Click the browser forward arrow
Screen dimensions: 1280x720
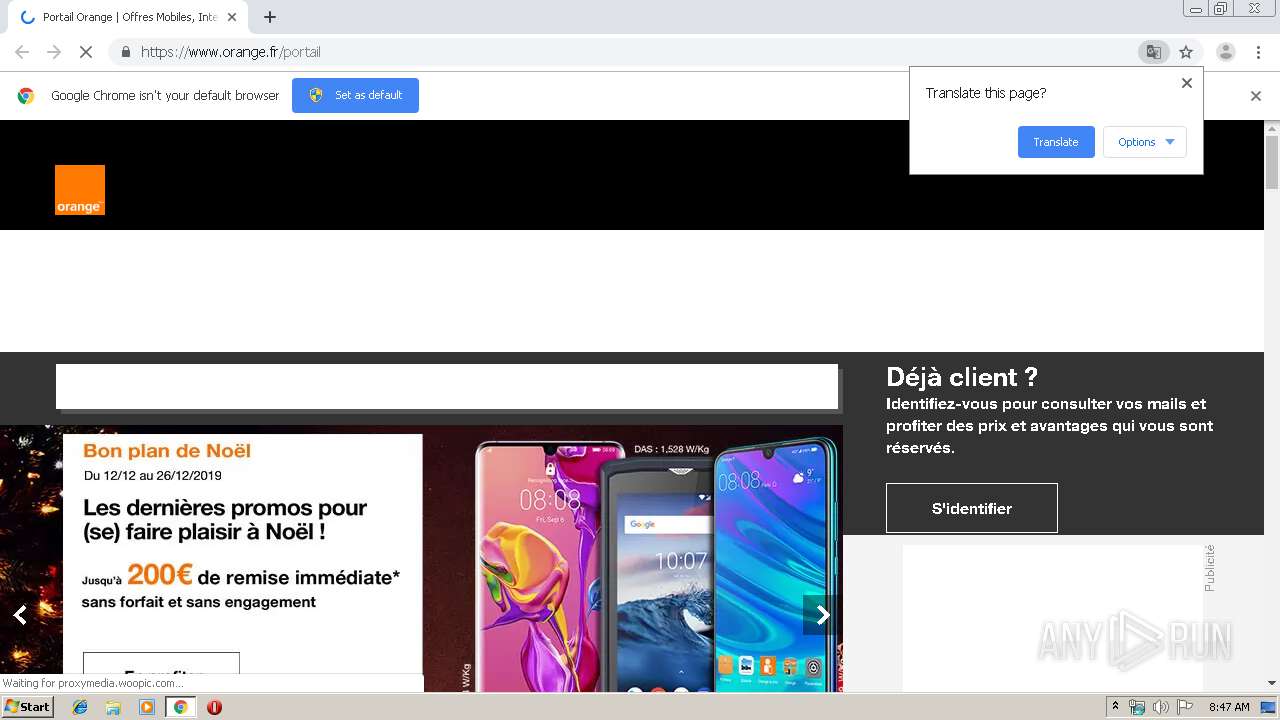(54, 52)
